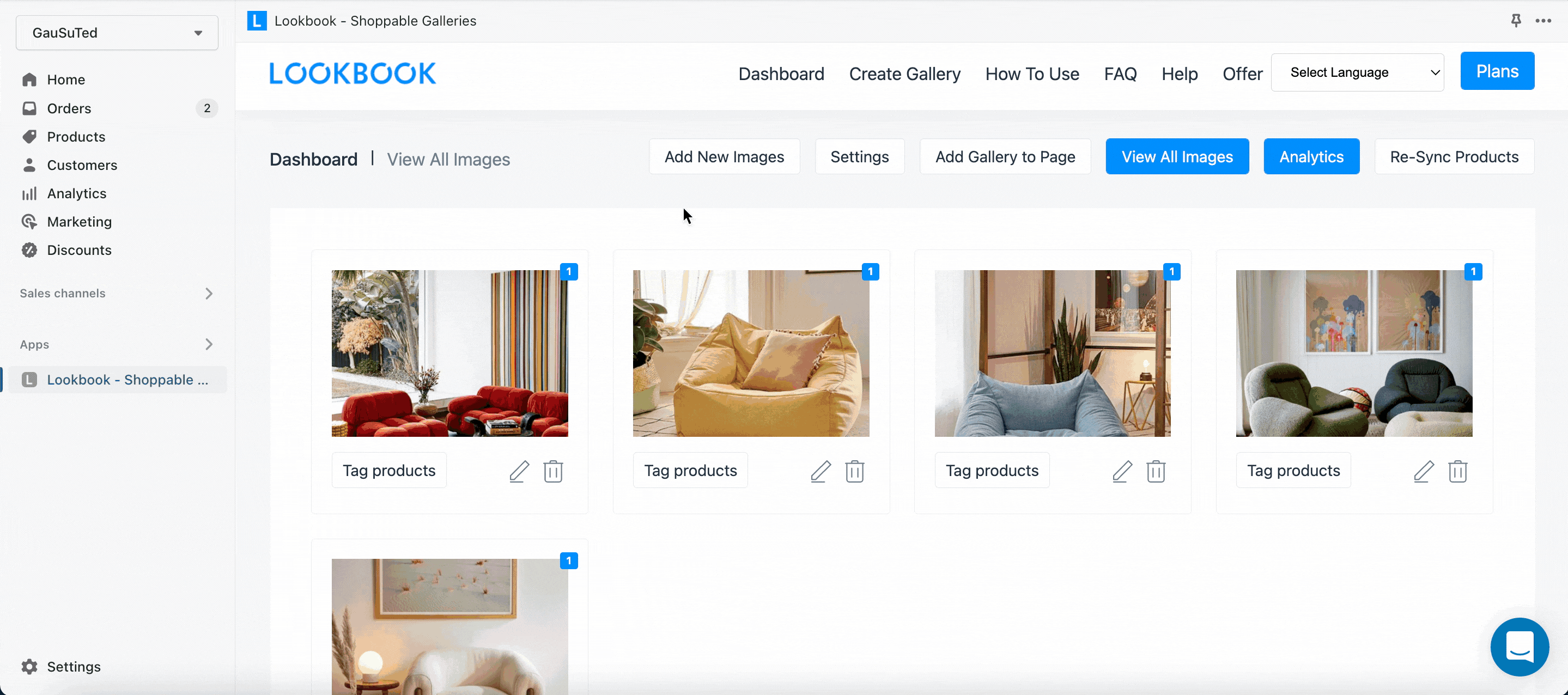Click the Home icon in sidebar
This screenshot has width=1568, height=695.
pyautogui.click(x=29, y=80)
